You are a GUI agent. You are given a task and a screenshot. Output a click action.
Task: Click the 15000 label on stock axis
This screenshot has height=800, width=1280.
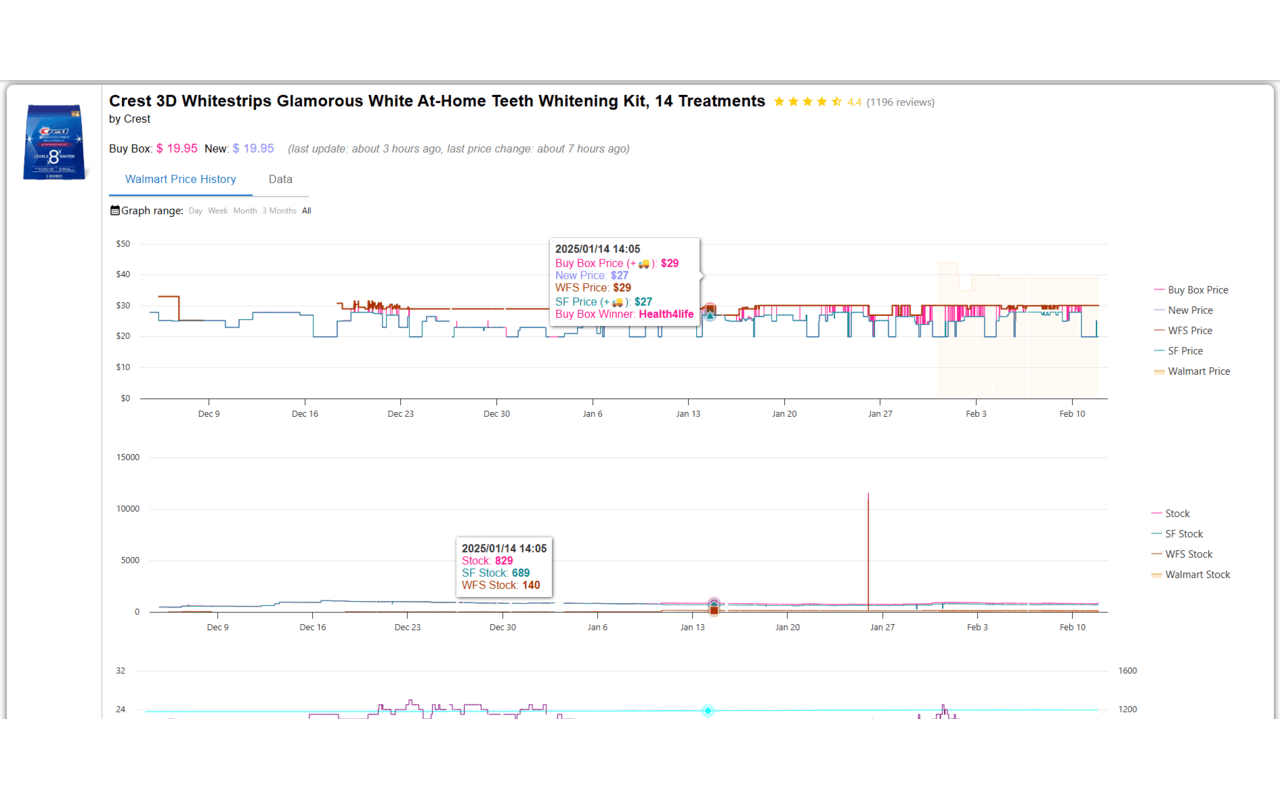[x=128, y=458]
